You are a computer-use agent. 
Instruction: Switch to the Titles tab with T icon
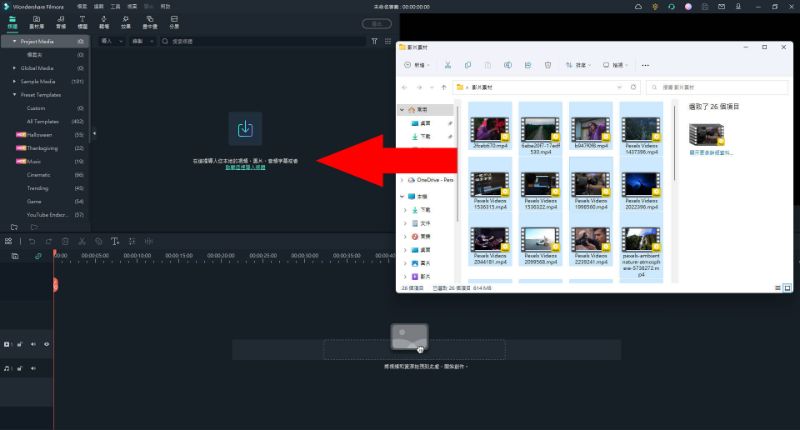82,22
